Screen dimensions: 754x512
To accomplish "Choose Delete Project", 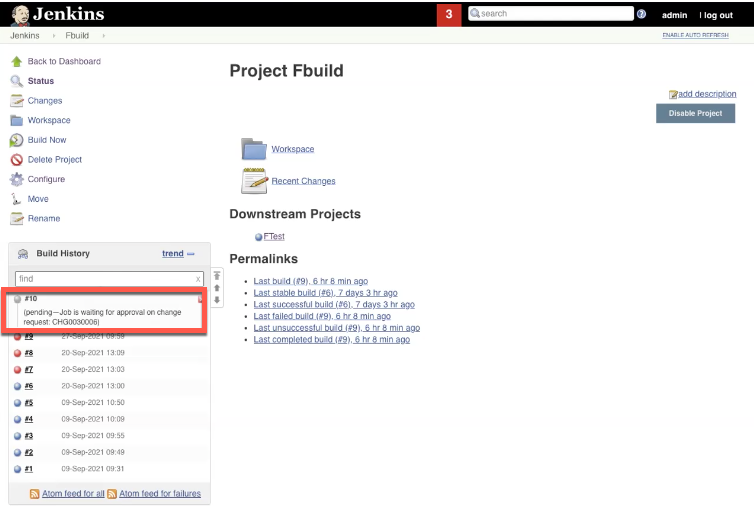I will [55, 160].
